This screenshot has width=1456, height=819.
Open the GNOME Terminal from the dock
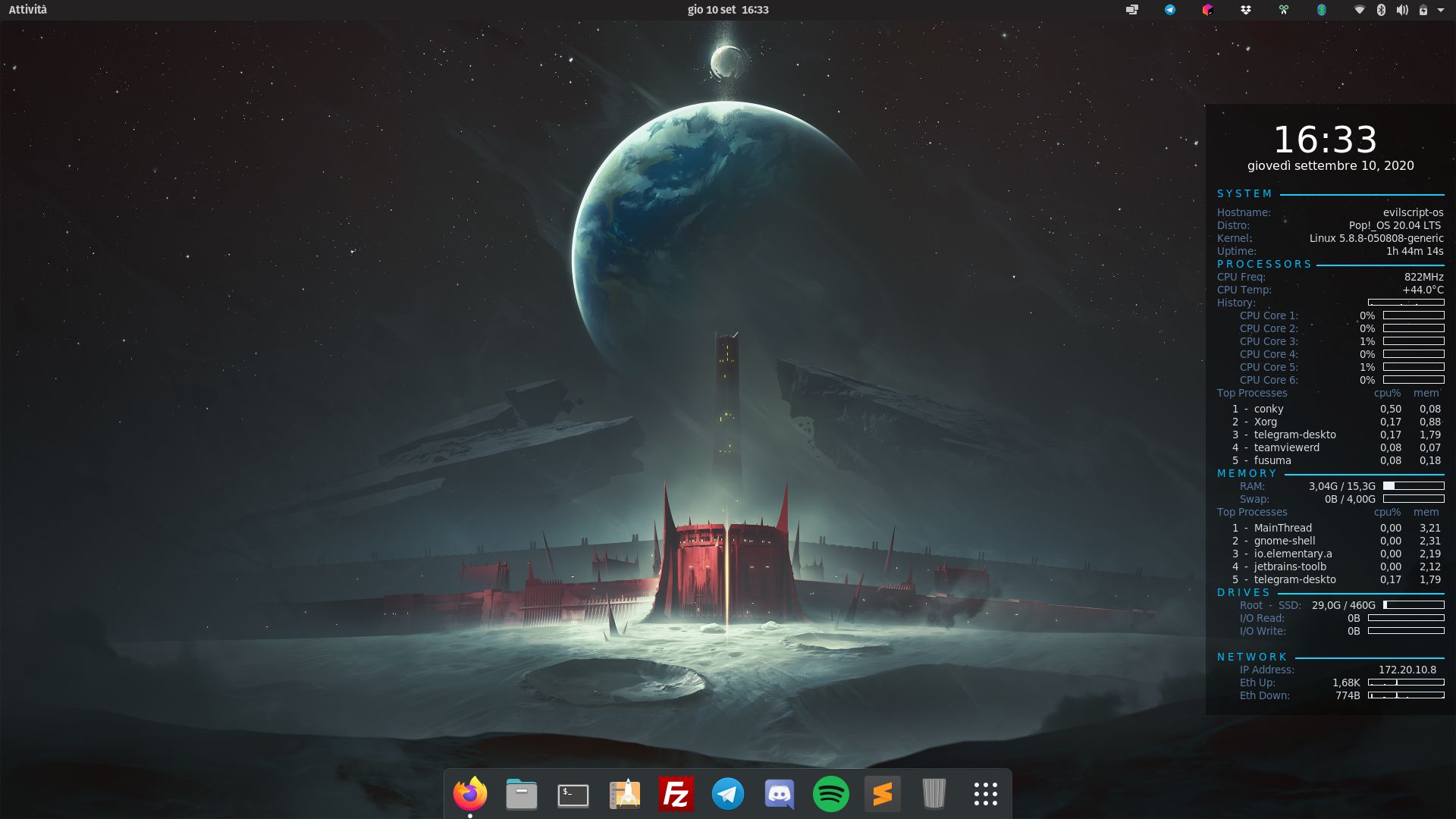(x=573, y=793)
